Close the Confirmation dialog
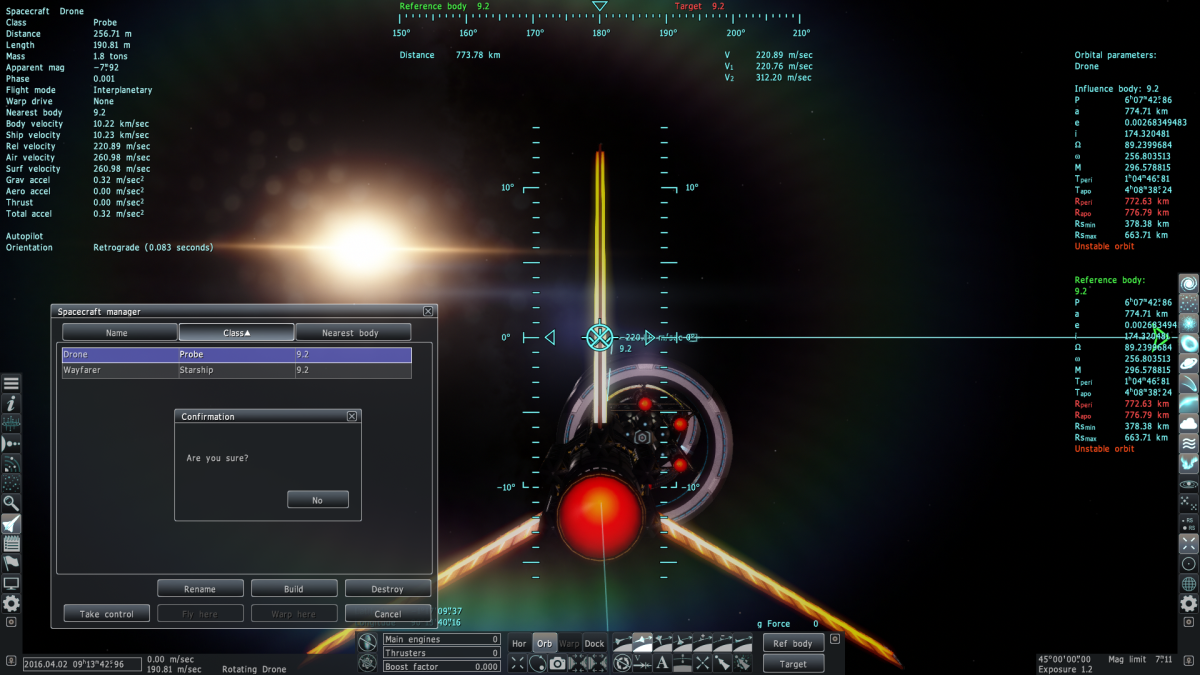The width and height of the screenshot is (1200, 675). 352,416
